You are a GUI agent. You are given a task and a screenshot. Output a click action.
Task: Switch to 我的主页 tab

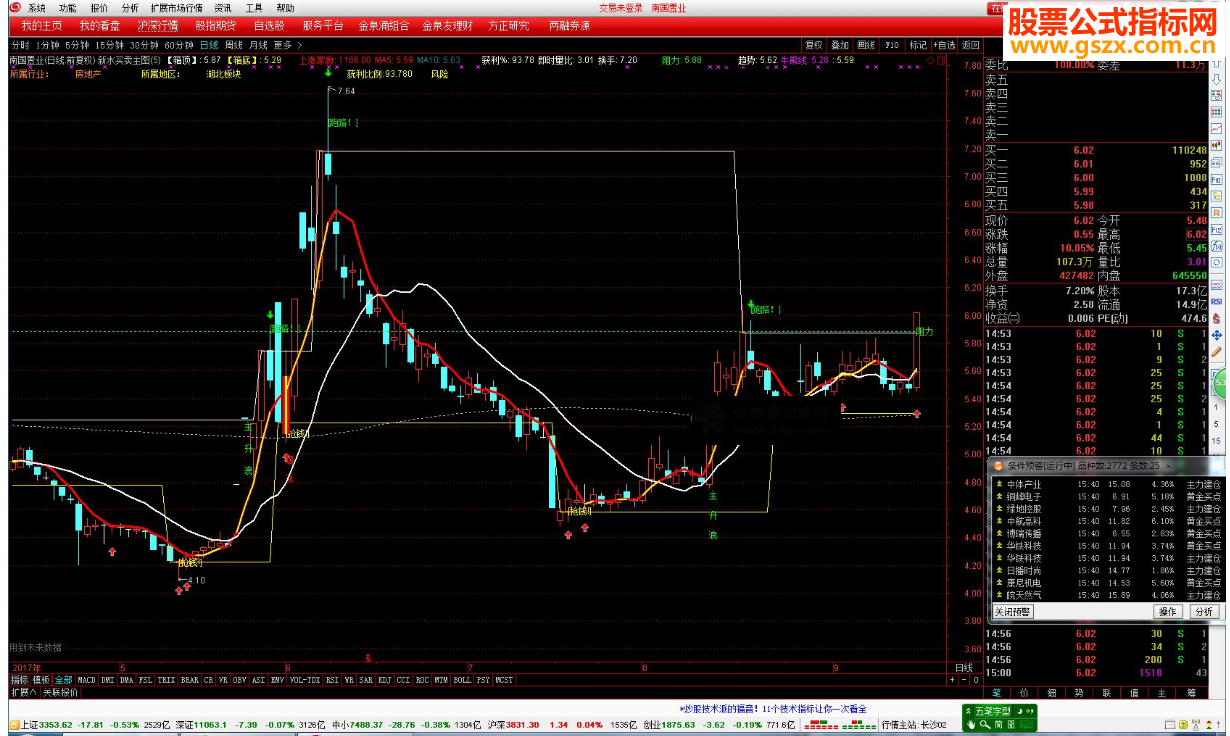pos(41,25)
